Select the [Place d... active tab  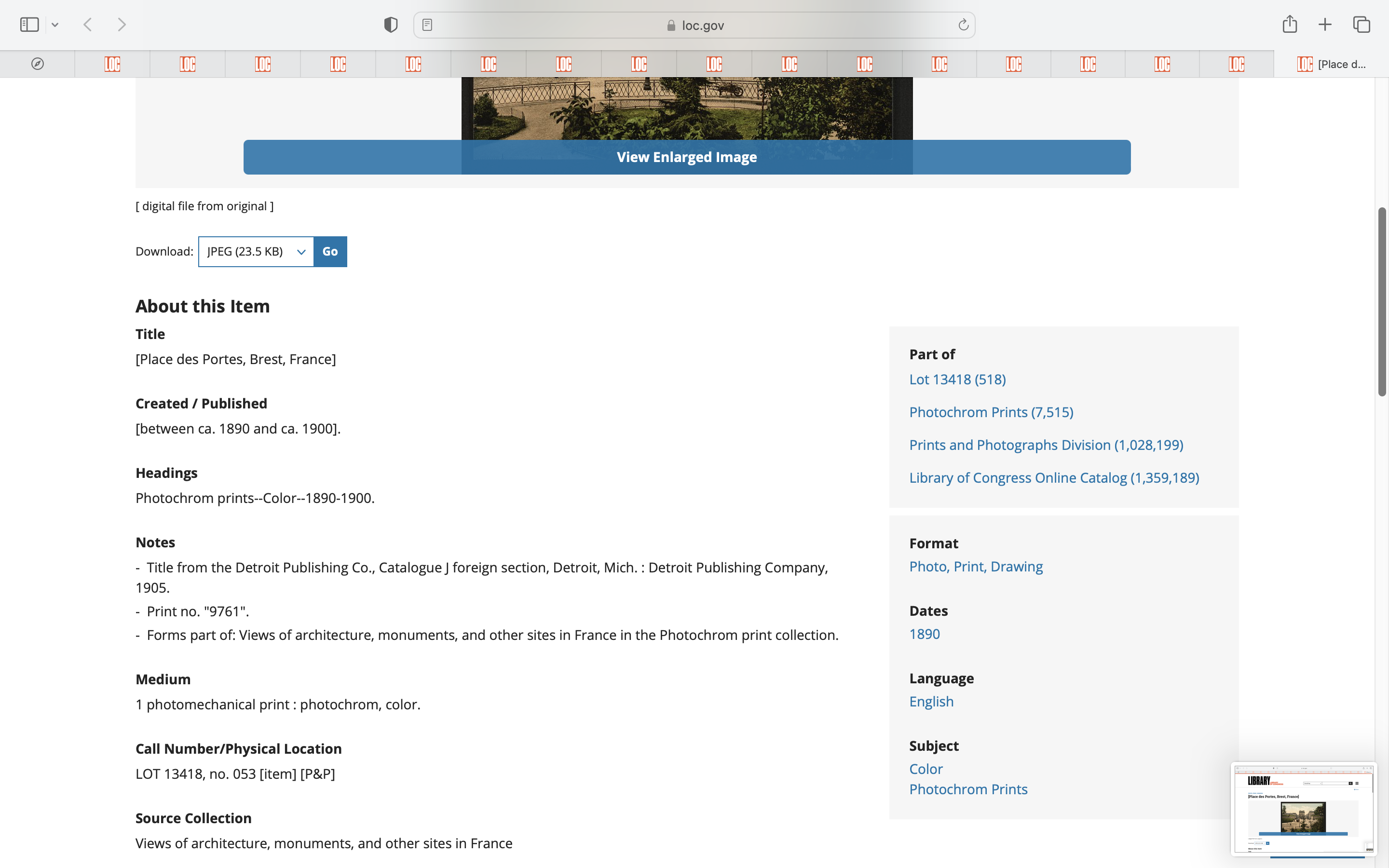click(x=1331, y=64)
